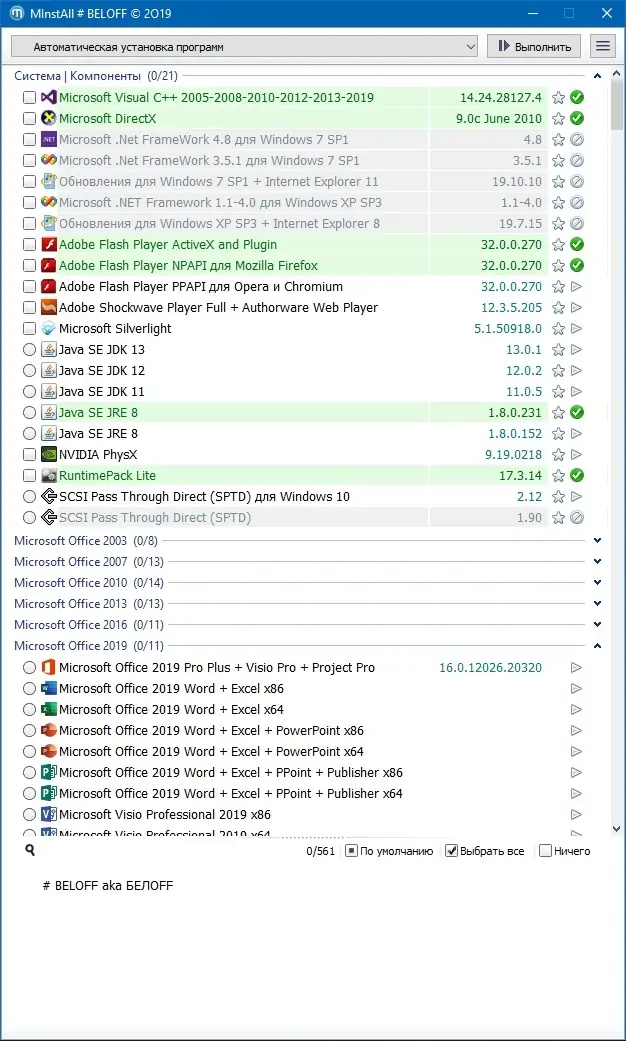
Task: Select the Java SE JDK 13 radio button
Action: click(29, 350)
